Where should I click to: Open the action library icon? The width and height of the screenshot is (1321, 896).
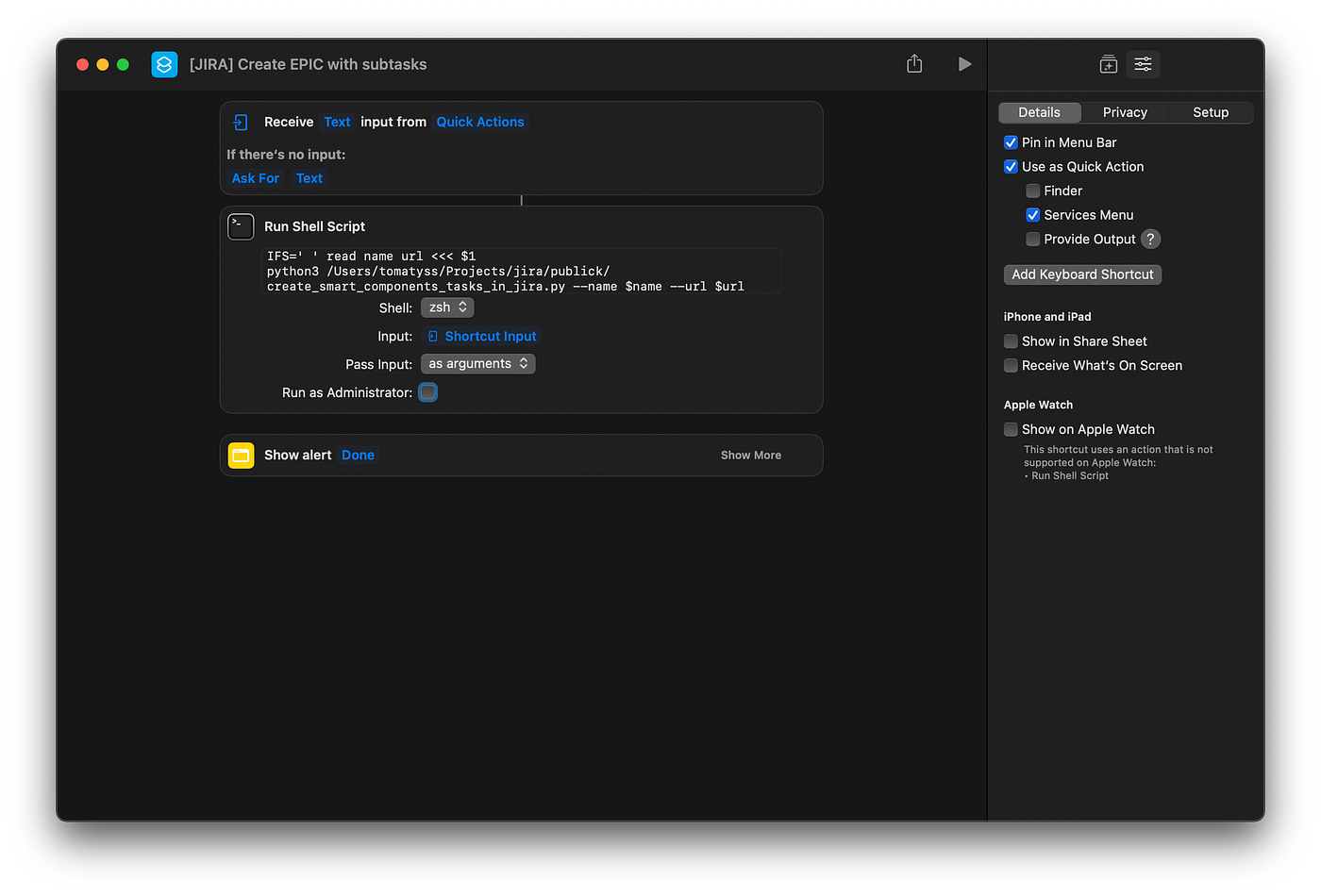1109,64
